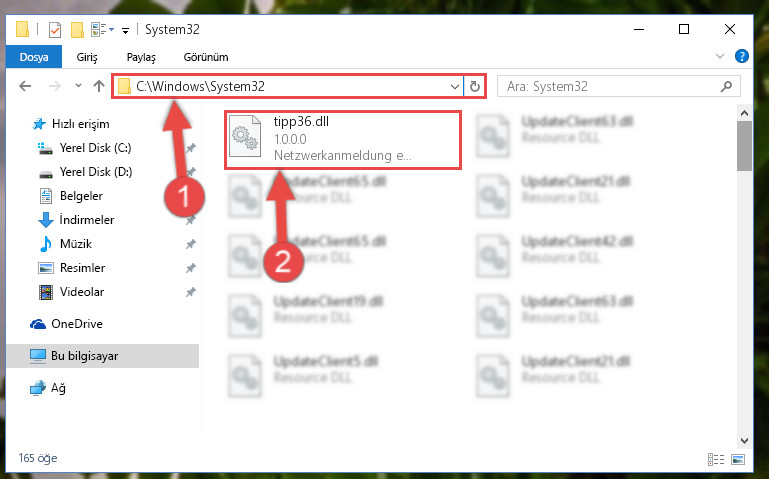This screenshot has height=479, width=769.
Task: Open recent locations dropdown arrow
Action: click(x=78, y=86)
